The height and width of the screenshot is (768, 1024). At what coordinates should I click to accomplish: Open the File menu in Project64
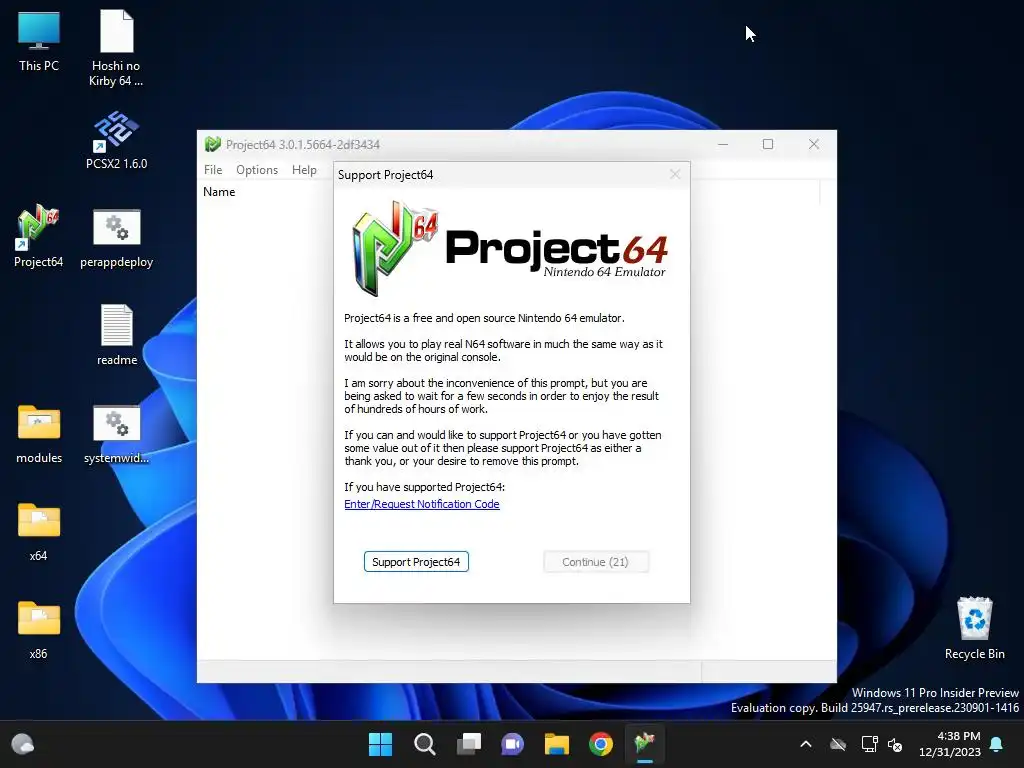(x=213, y=170)
